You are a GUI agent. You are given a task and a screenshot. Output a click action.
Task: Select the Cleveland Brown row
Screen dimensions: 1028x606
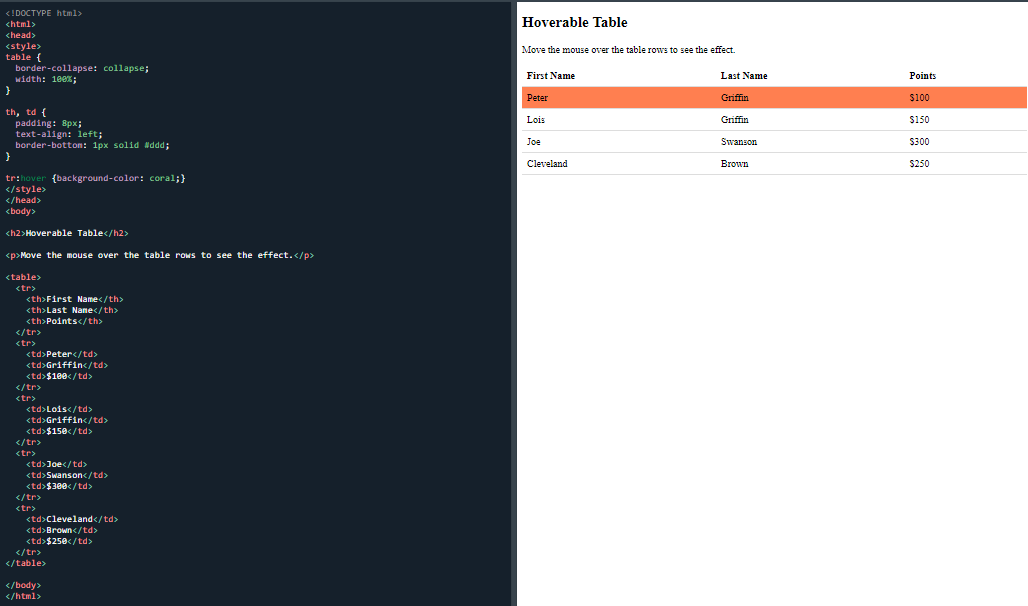700,163
